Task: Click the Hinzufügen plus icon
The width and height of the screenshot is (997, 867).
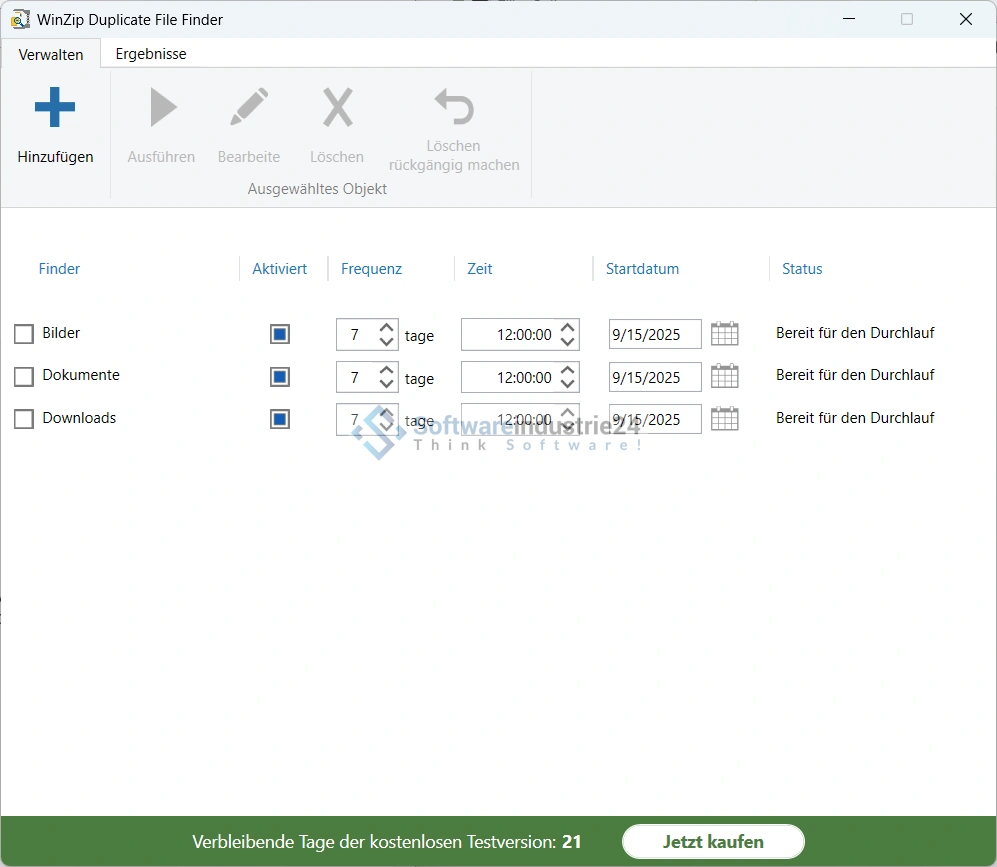Action: pyautogui.click(x=55, y=108)
